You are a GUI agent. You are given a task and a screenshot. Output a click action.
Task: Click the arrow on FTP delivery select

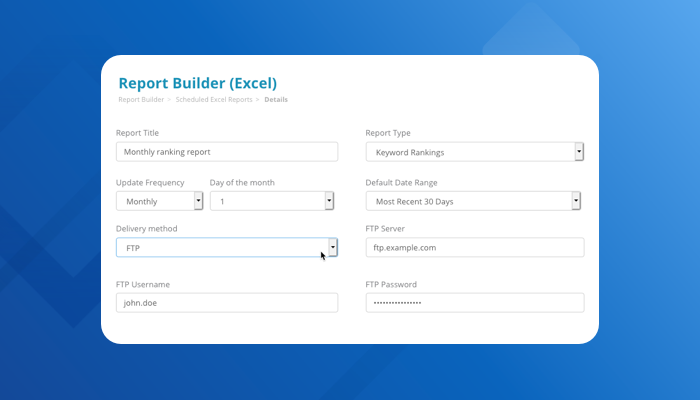[333, 247]
